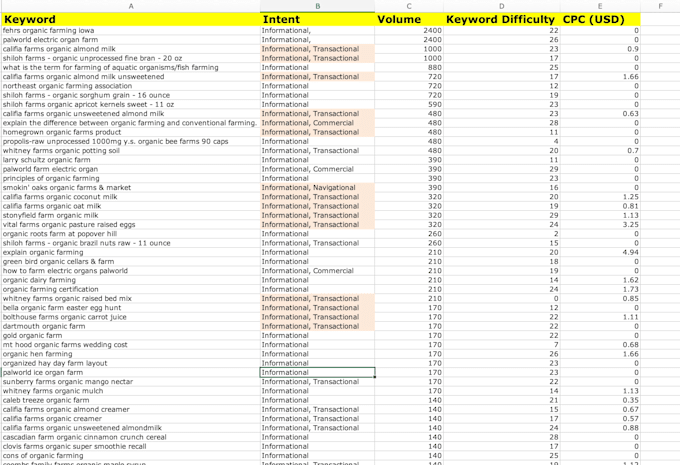The image size is (680, 465).
Task: Select cell 'explain the difference between organic farming and conventional farming.'
Action: [131, 123]
